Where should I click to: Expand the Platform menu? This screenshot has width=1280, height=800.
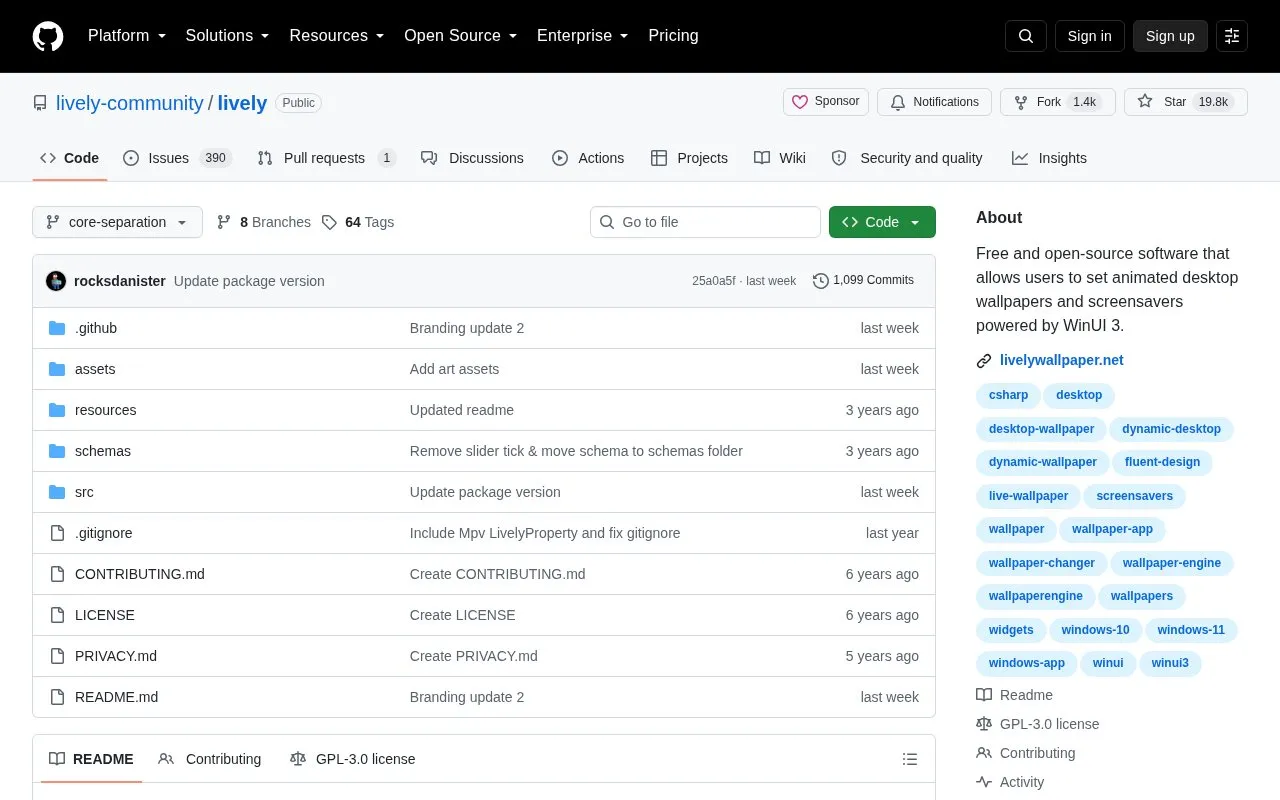[x=127, y=36]
